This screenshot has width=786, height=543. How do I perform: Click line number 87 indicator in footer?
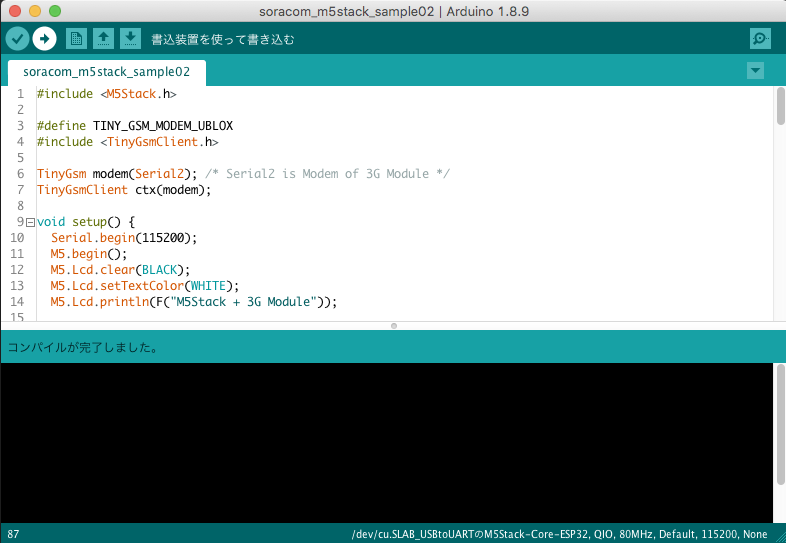pyautogui.click(x=13, y=534)
